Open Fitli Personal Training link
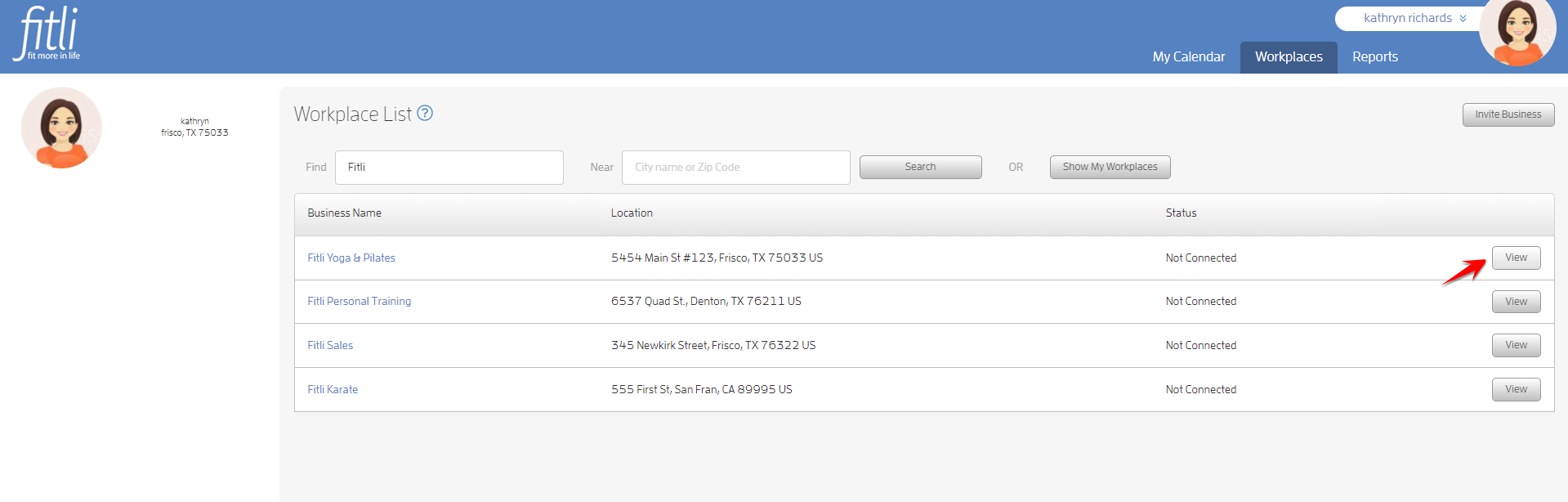 click(x=360, y=301)
